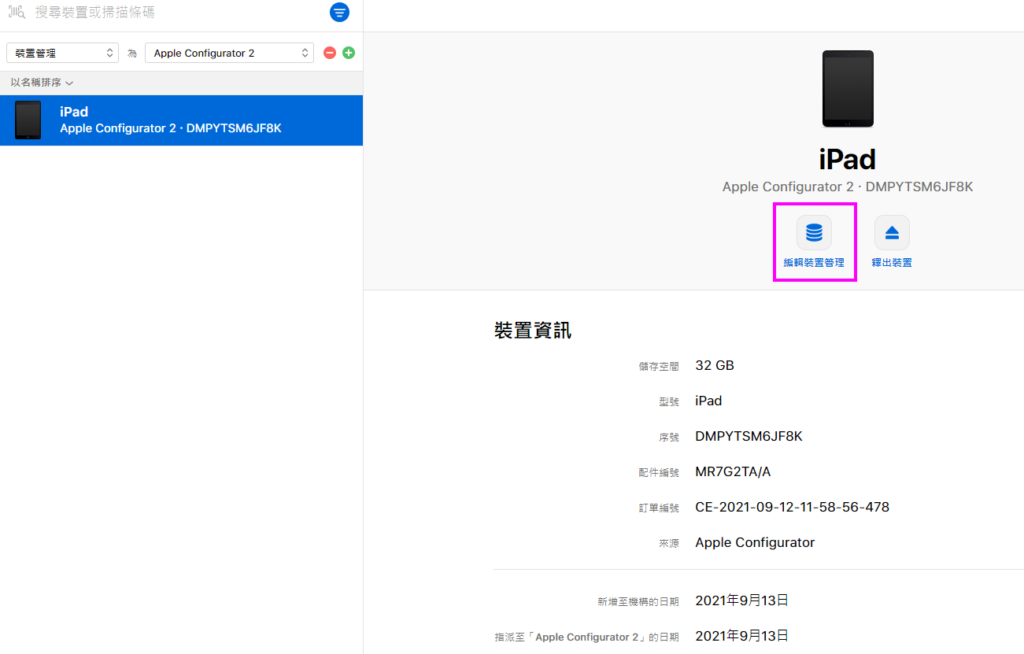Select the 型號 value iPad
This screenshot has width=1024, height=654.
click(709, 401)
